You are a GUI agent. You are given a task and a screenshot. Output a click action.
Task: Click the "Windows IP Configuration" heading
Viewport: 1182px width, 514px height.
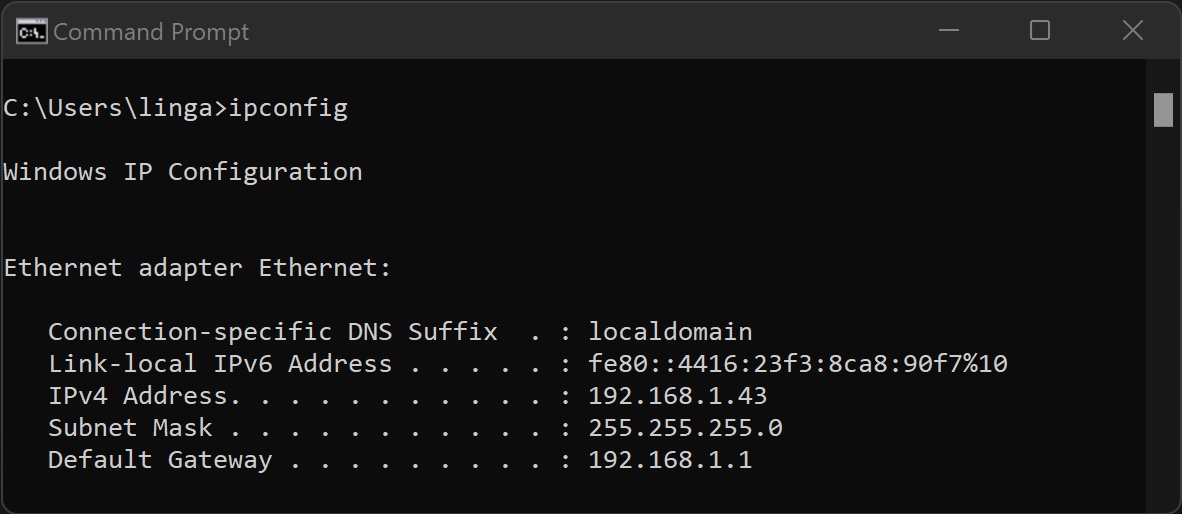[183, 172]
